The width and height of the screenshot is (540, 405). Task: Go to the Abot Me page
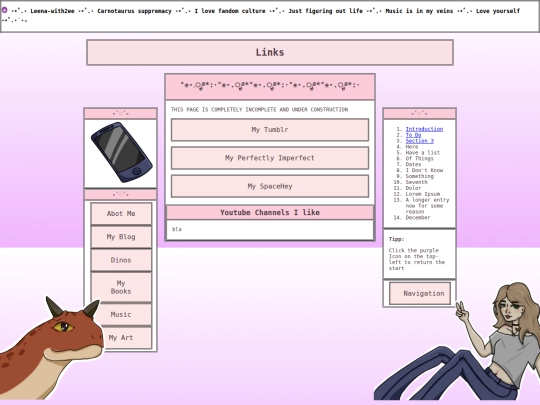point(121,214)
